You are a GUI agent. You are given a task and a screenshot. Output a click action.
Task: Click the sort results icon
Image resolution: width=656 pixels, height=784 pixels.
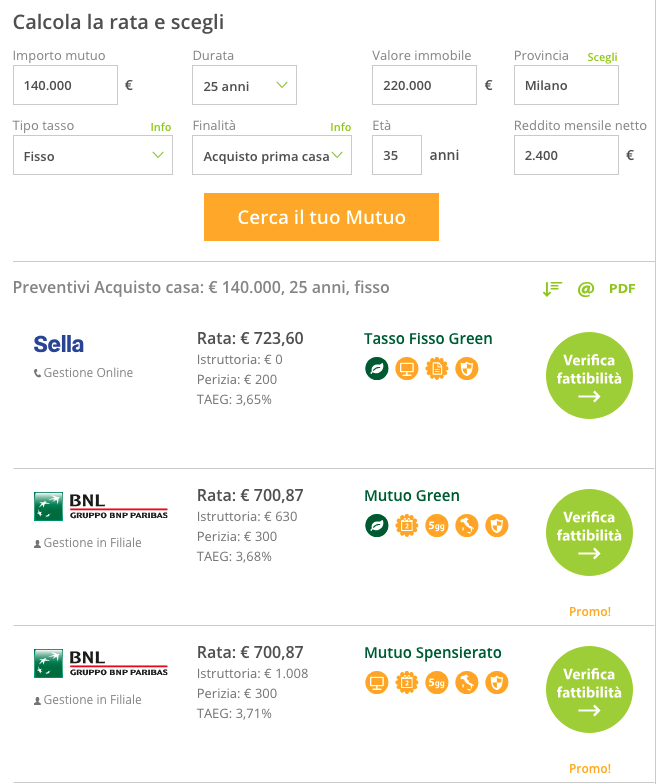[x=552, y=288]
